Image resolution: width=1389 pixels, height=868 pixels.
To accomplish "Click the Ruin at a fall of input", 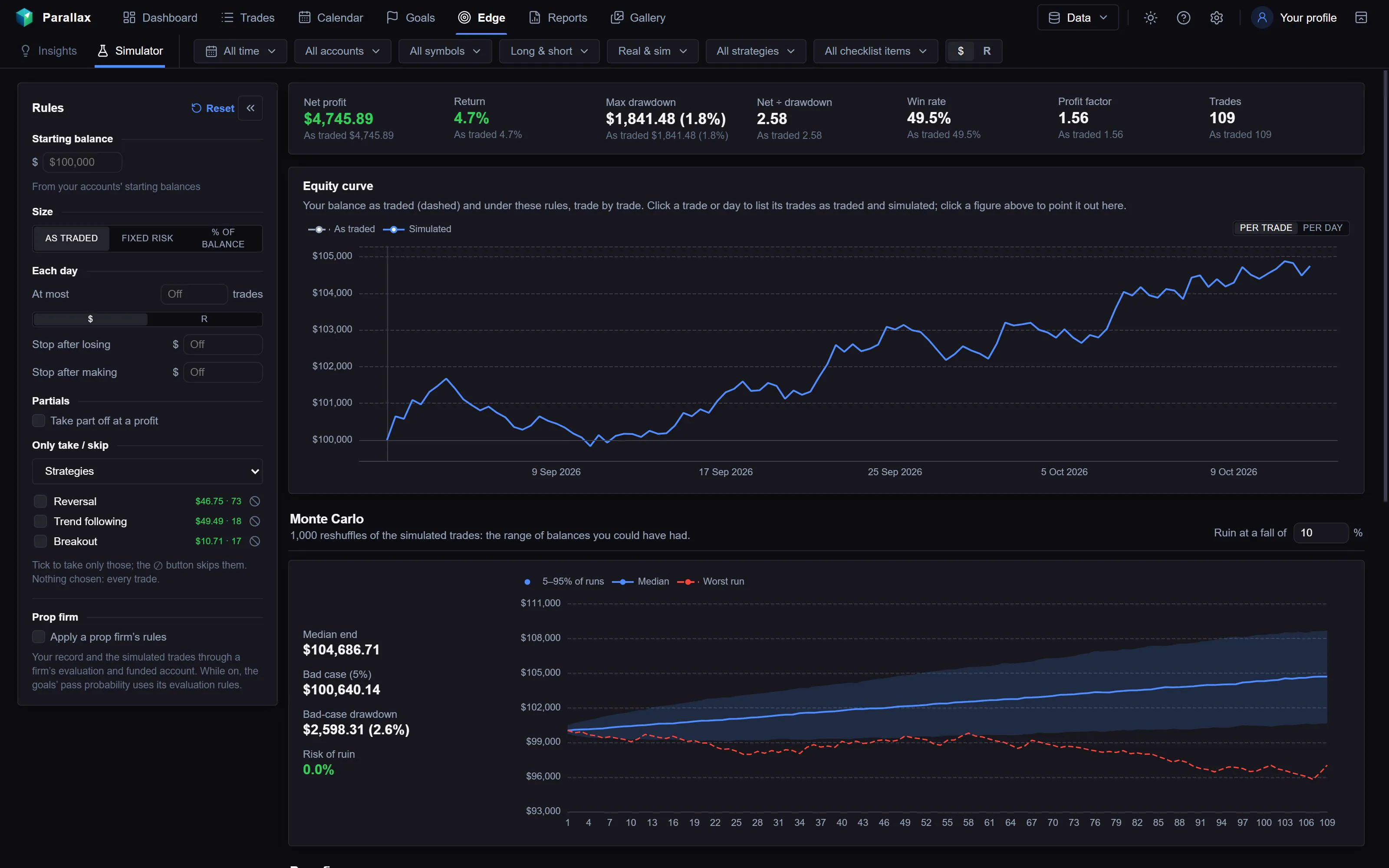I will (1321, 533).
